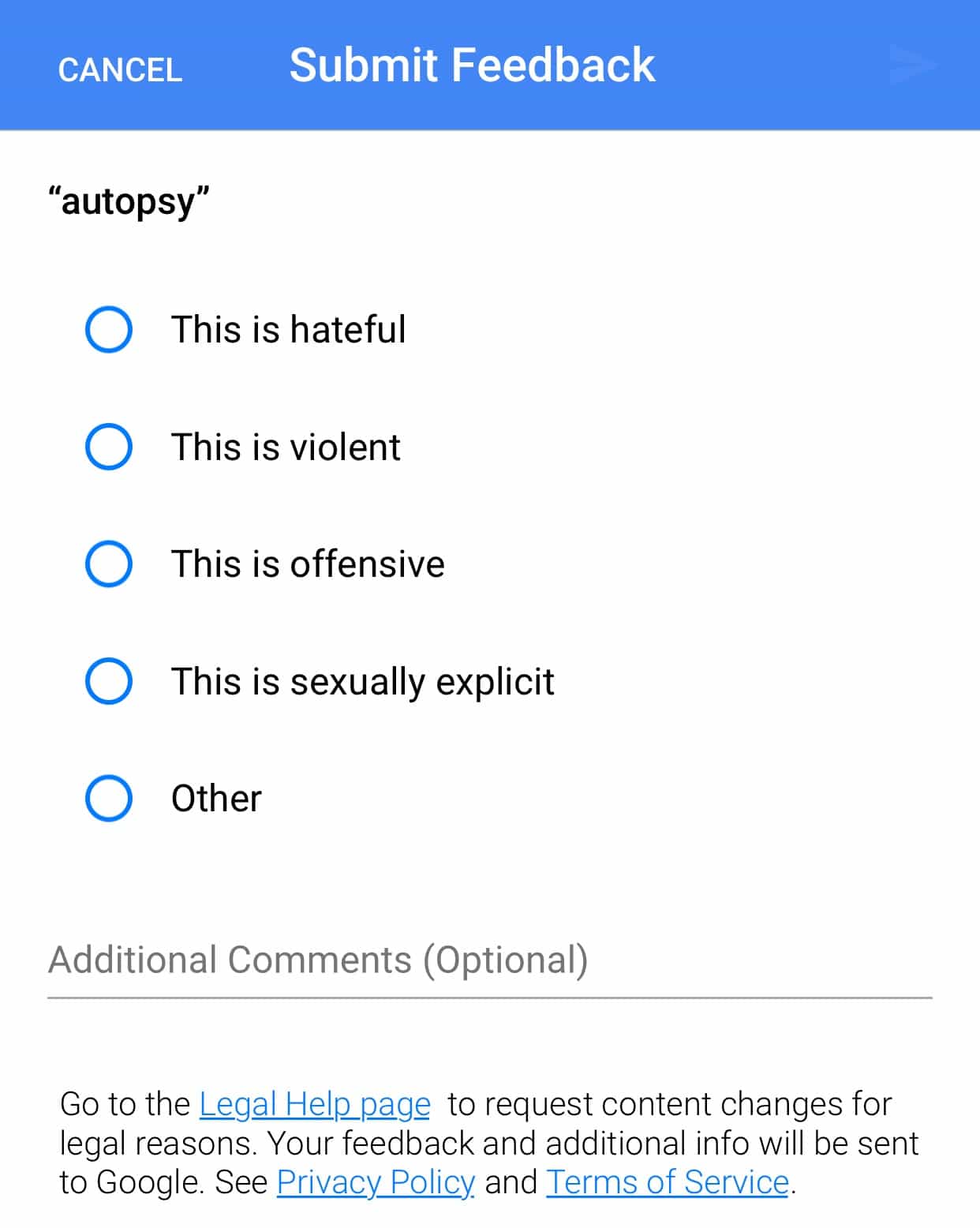Open the Terms of Service link

[x=667, y=1182]
